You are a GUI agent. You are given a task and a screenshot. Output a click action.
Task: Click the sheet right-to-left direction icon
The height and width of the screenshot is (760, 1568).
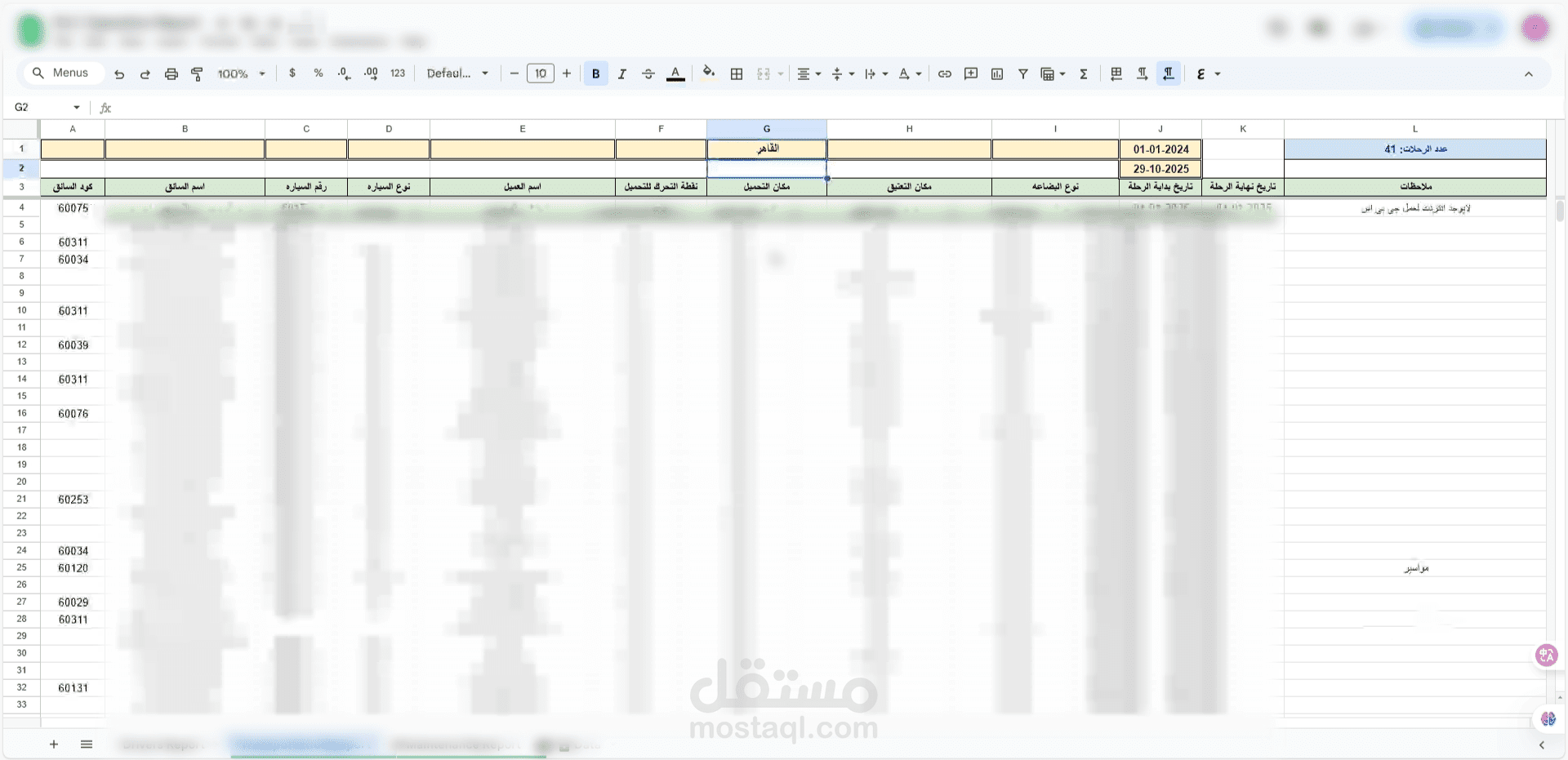tap(1116, 74)
